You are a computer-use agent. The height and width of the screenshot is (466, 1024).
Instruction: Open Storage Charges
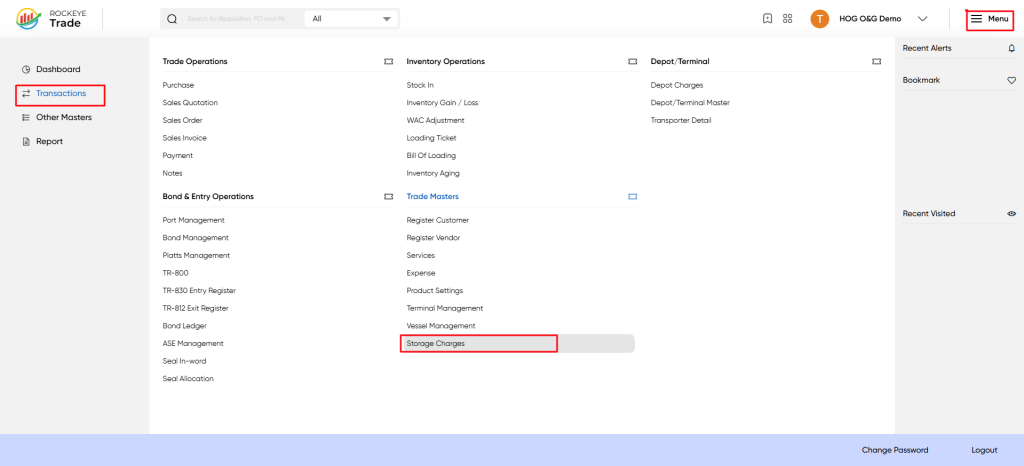click(436, 343)
